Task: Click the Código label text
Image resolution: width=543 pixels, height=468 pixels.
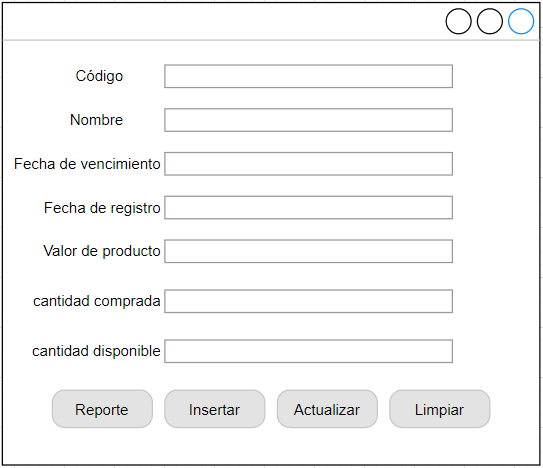Action: coord(99,76)
